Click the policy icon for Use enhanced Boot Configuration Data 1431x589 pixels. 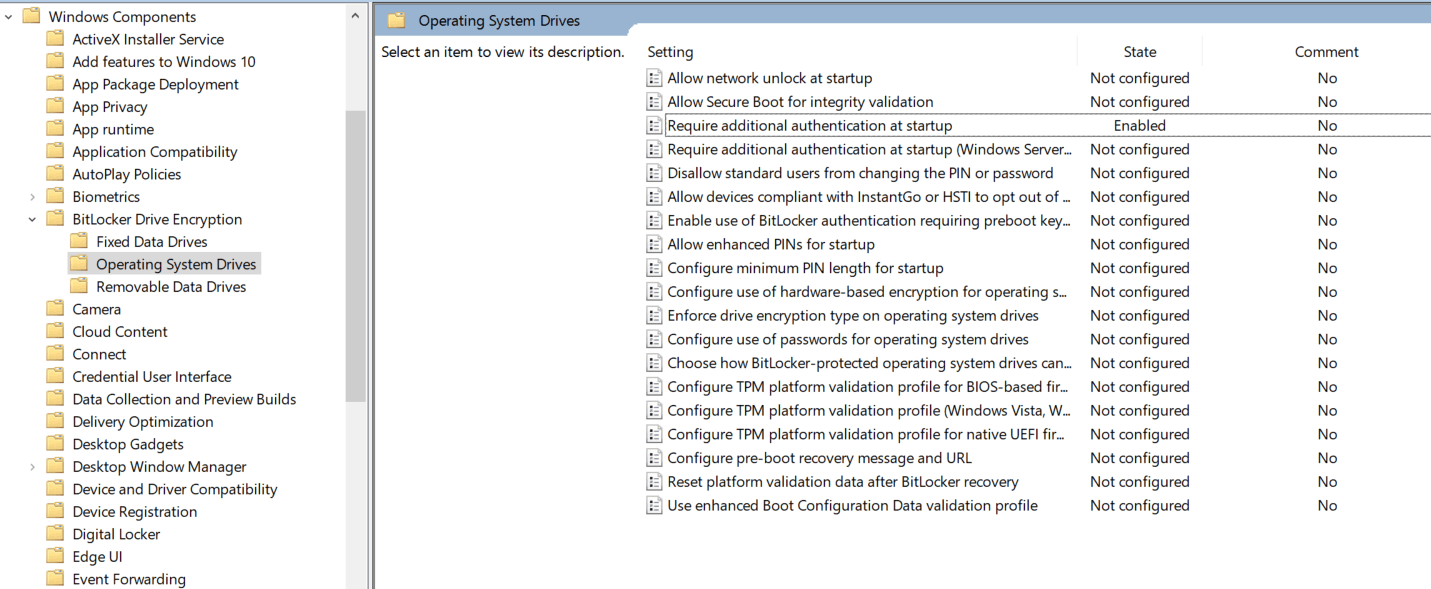(654, 506)
